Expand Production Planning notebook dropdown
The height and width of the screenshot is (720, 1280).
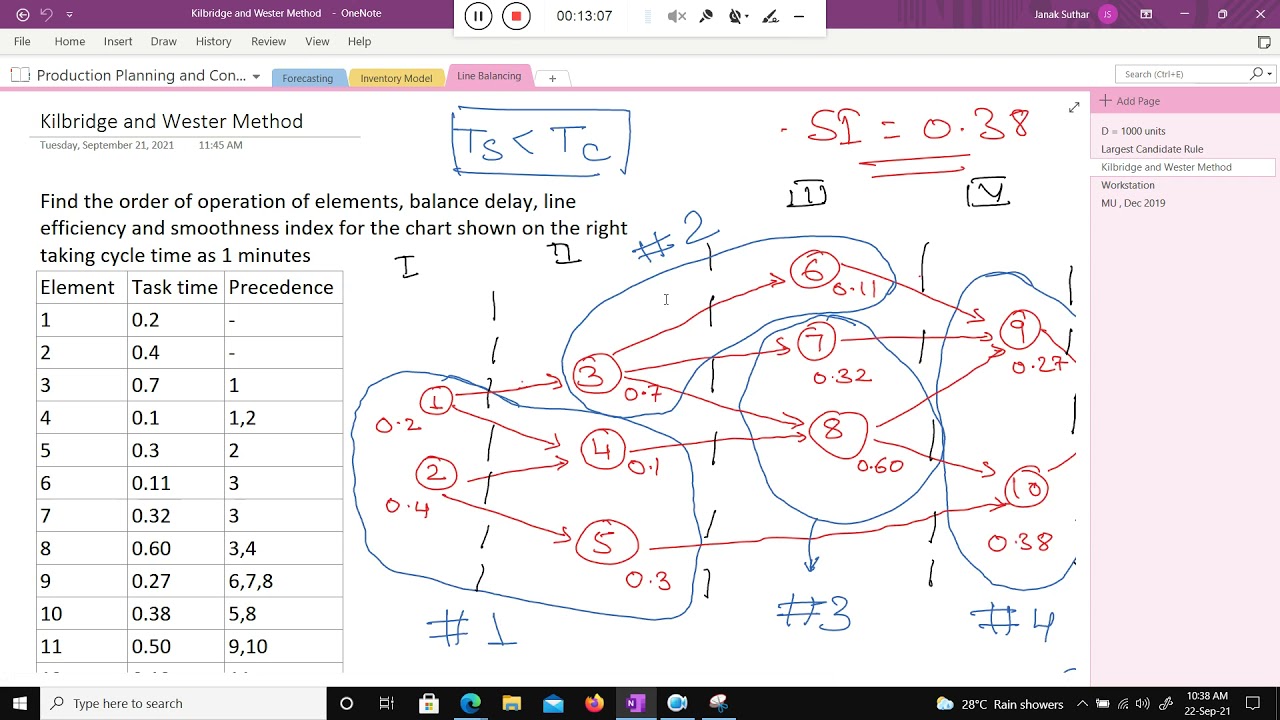(x=256, y=76)
